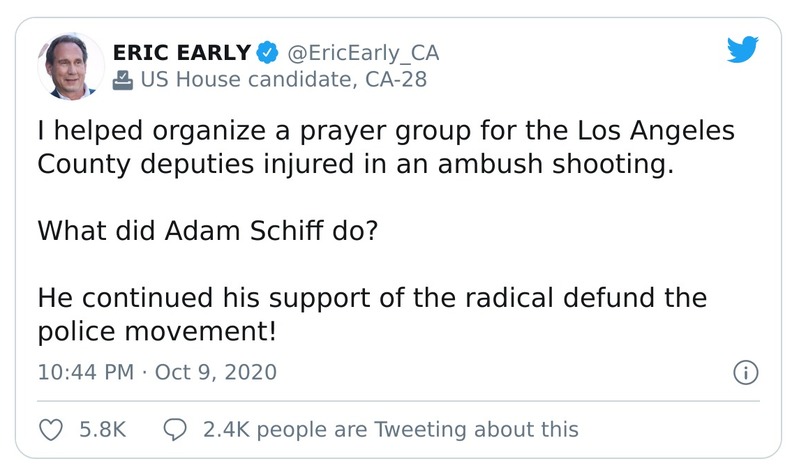Click the ballot box candidate icon
This screenshot has width=799, height=475.
pyautogui.click(x=122, y=80)
